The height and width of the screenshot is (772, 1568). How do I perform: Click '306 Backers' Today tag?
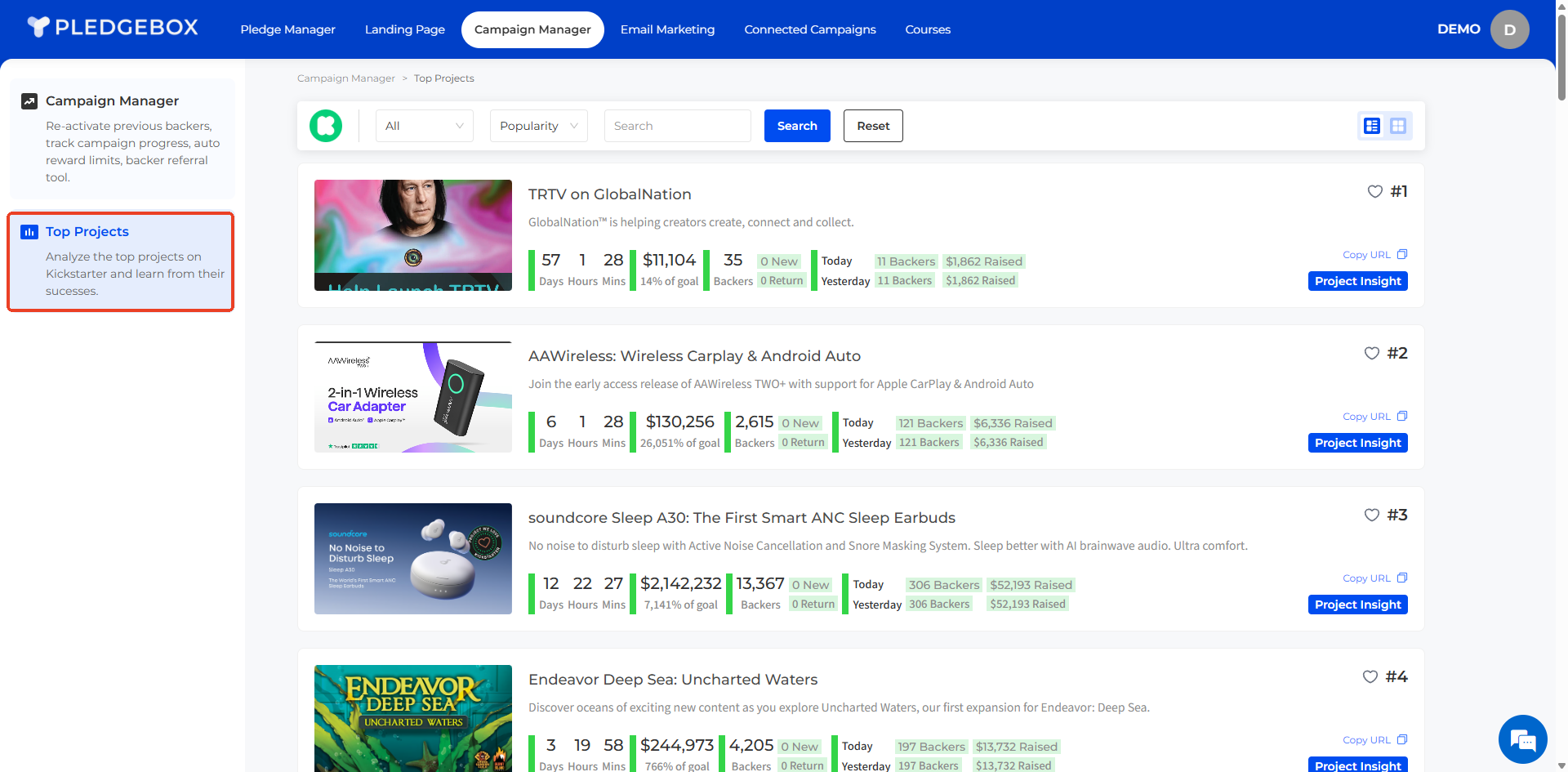[x=944, y=585]
